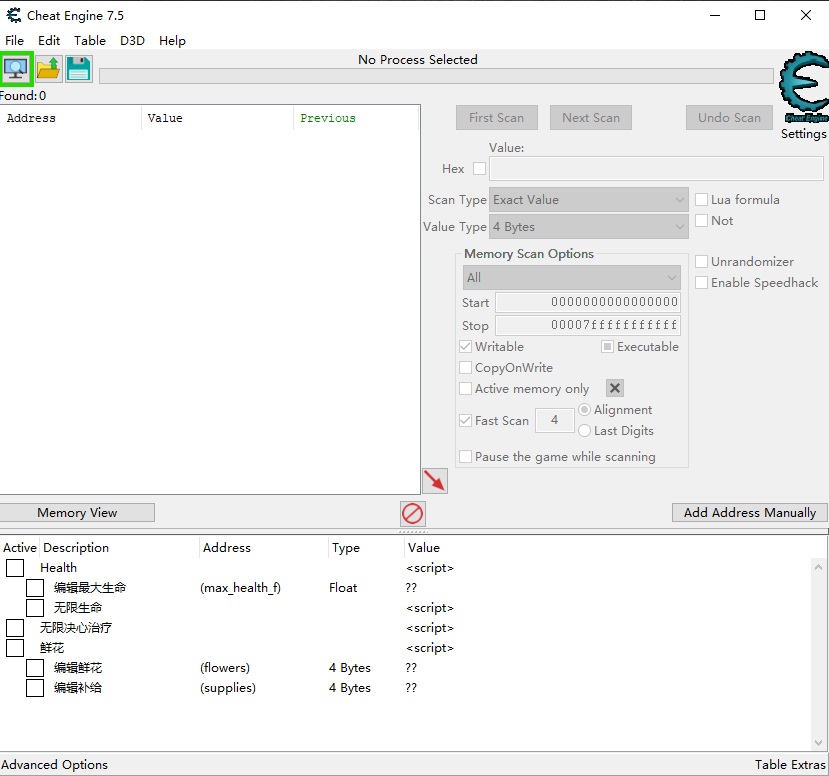Open the Scan Type dropdown
The height and width of the screenshot is (776, 829).
[588, 200]
